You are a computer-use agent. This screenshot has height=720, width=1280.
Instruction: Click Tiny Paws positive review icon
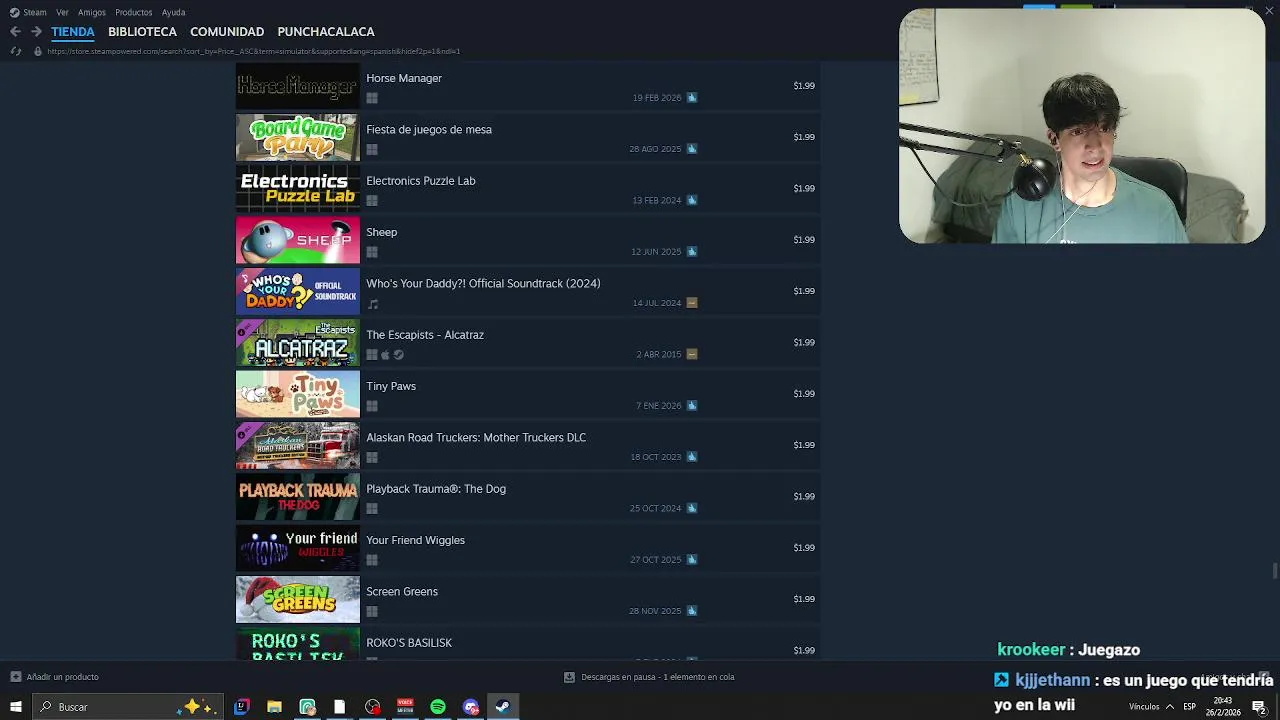[x=692, y=406]
